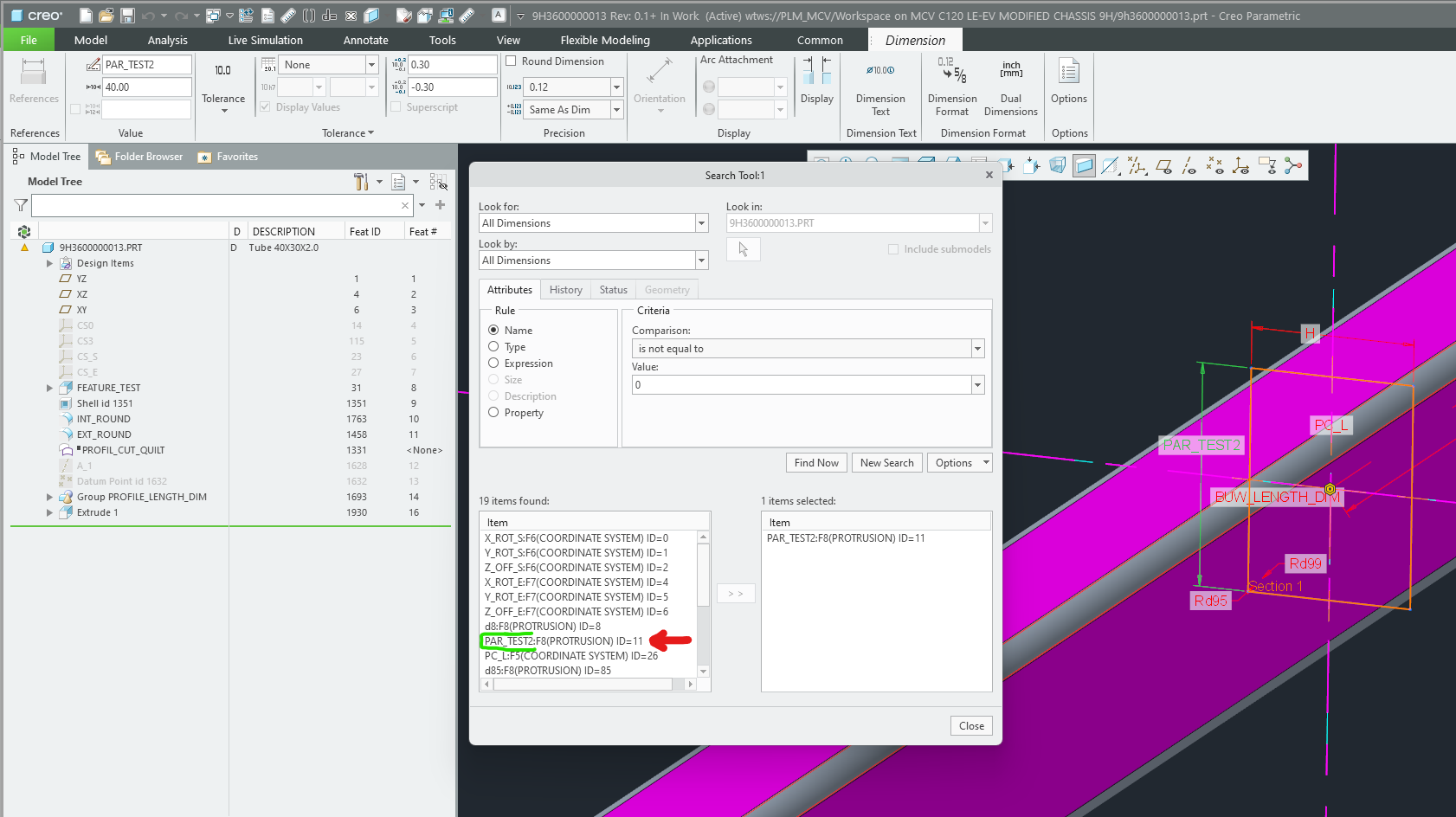Expand the Design Items tree node
This screenshot has height=817, width=1456.
point(50,263)
